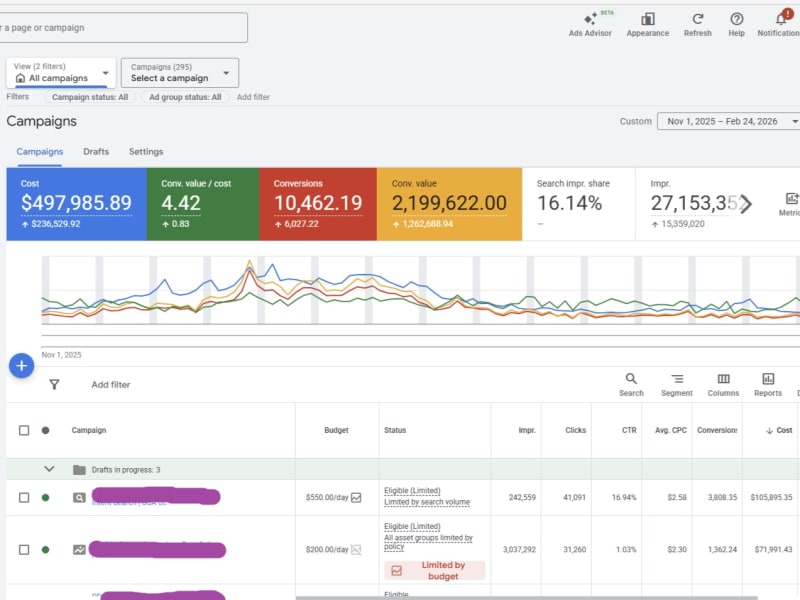Click the status dot in the table header
Viewport: 800px width, 600px height.
coord(45,430)
